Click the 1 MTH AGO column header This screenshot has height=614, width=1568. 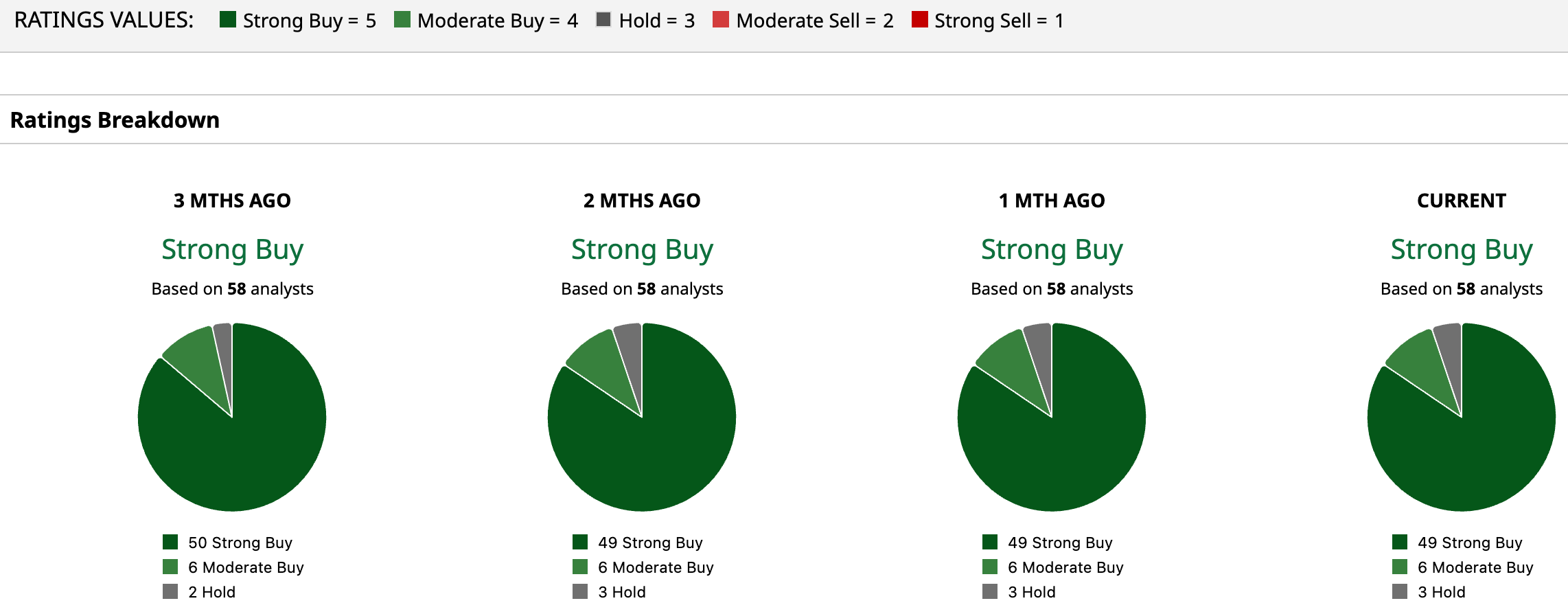(x=1052, y=201)
